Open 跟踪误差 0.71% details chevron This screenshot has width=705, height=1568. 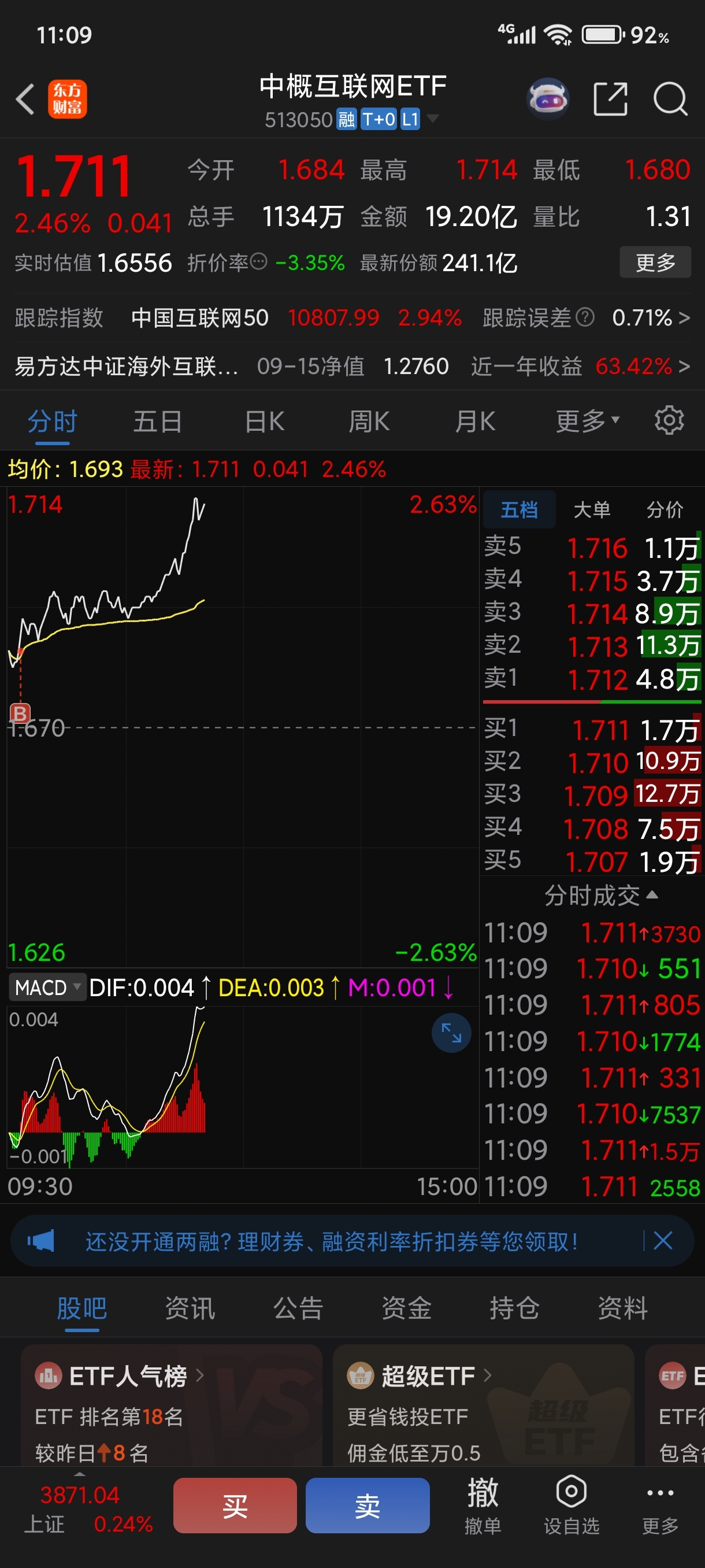pyautogui.click(x=684, y=317)
